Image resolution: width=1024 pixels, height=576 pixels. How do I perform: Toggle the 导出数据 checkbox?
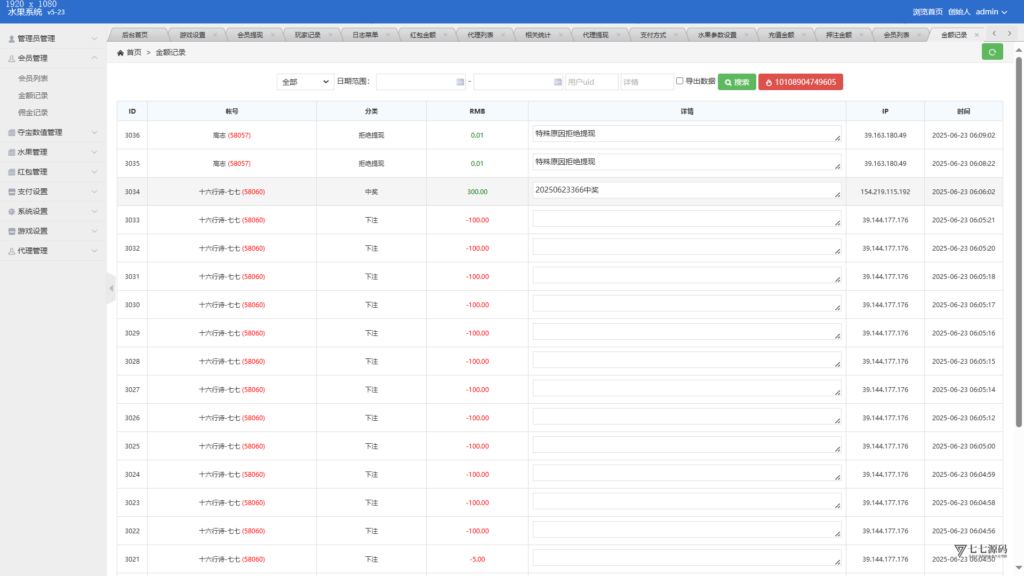coord(680,81)
